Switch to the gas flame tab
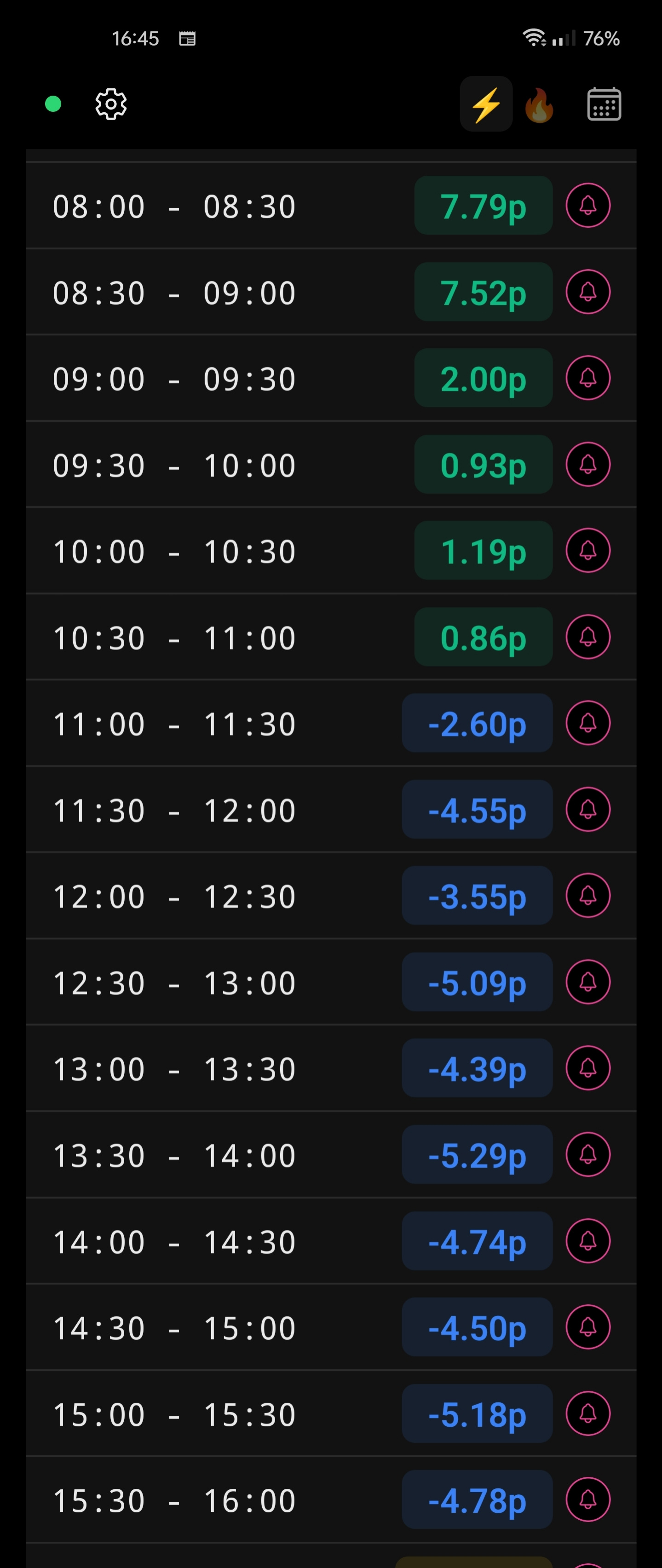This screenshot has width=662, height=1568. [539, 105]
